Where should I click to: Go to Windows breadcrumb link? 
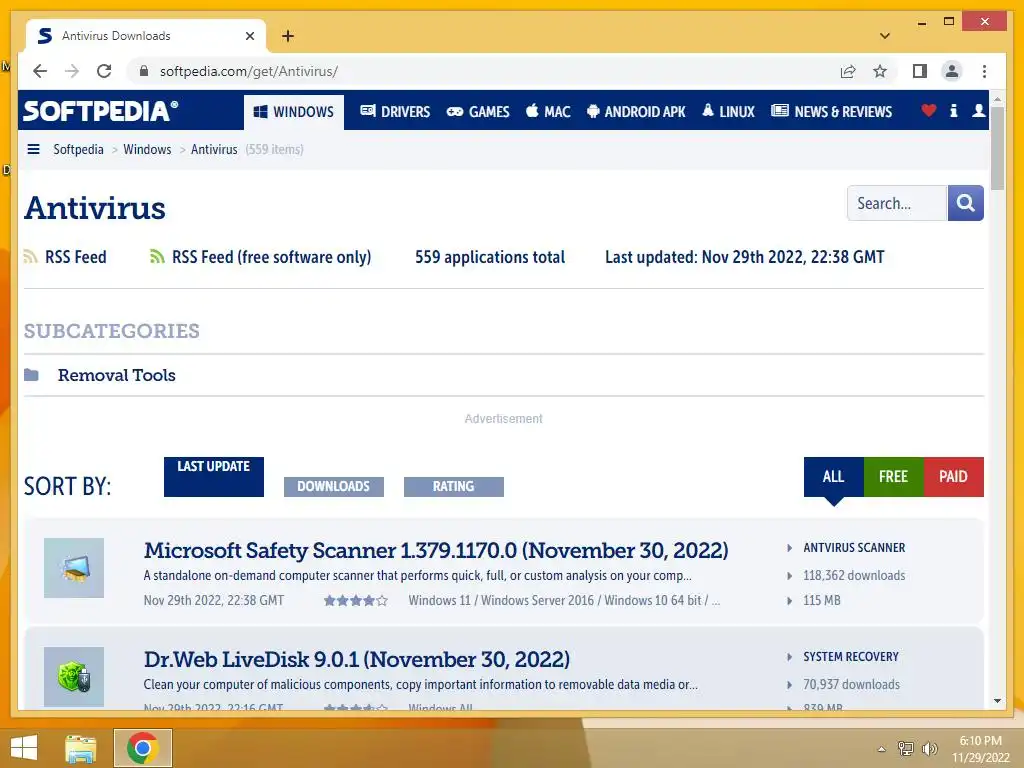click(147, 150)
